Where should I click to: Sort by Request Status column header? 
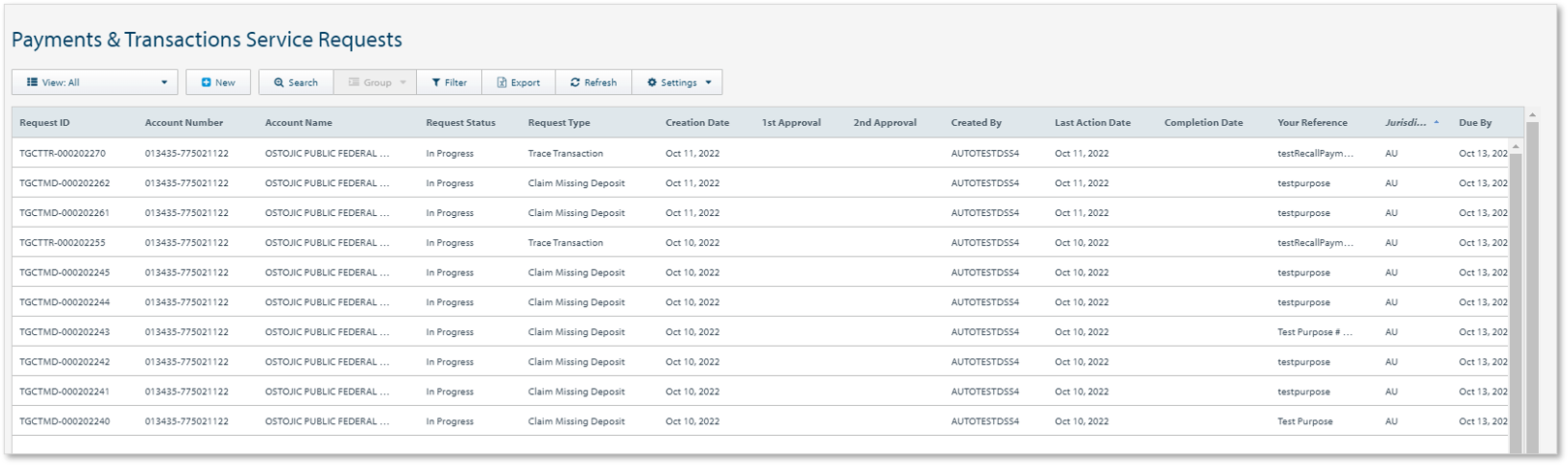point(461,123)
